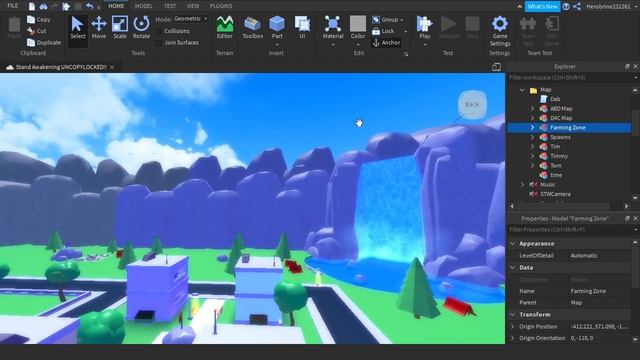Viewport: 640px width, 360px height.
Task: Switch to the TEST ribbon tab
Action: tap(170, 6)
